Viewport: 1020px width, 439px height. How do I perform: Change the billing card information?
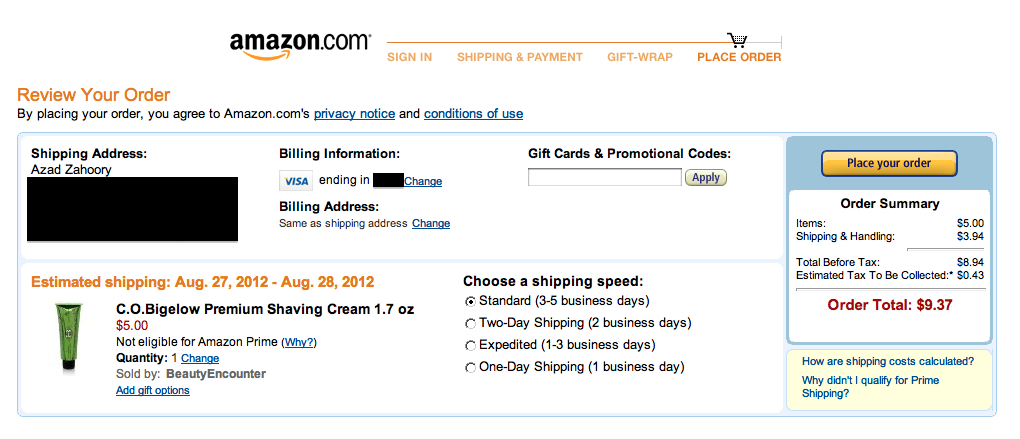pyautogui.click(x=423, y=181)
